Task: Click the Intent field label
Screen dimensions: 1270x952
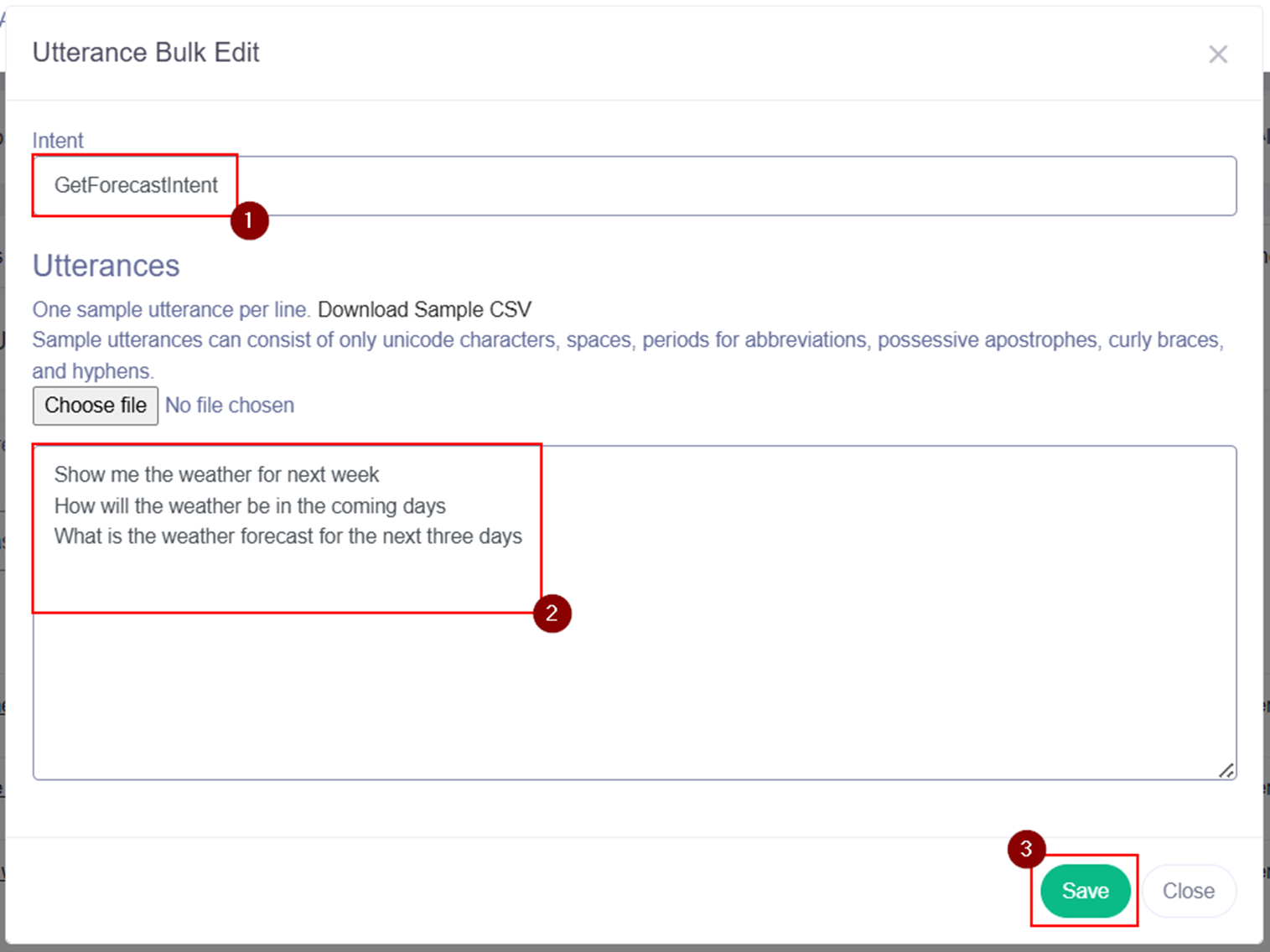Action: coord(58,140)
